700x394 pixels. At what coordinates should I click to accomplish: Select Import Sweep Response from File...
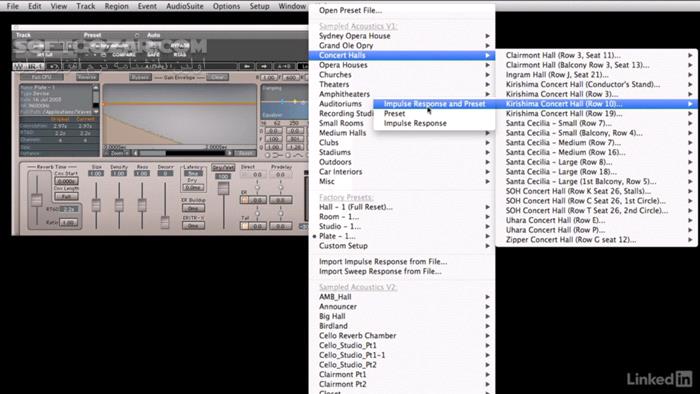402,271
